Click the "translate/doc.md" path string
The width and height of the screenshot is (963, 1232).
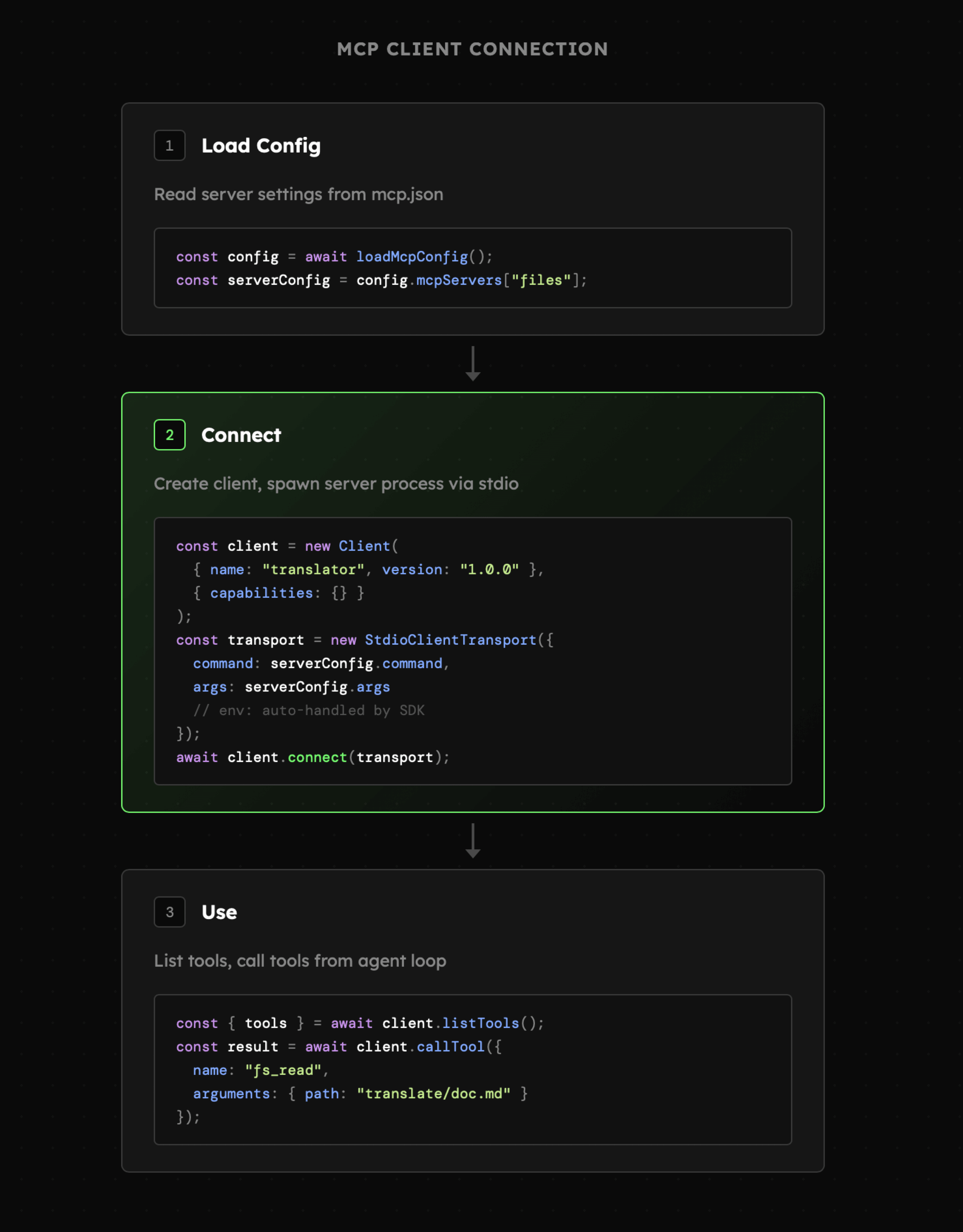[x=433, y=1094]
